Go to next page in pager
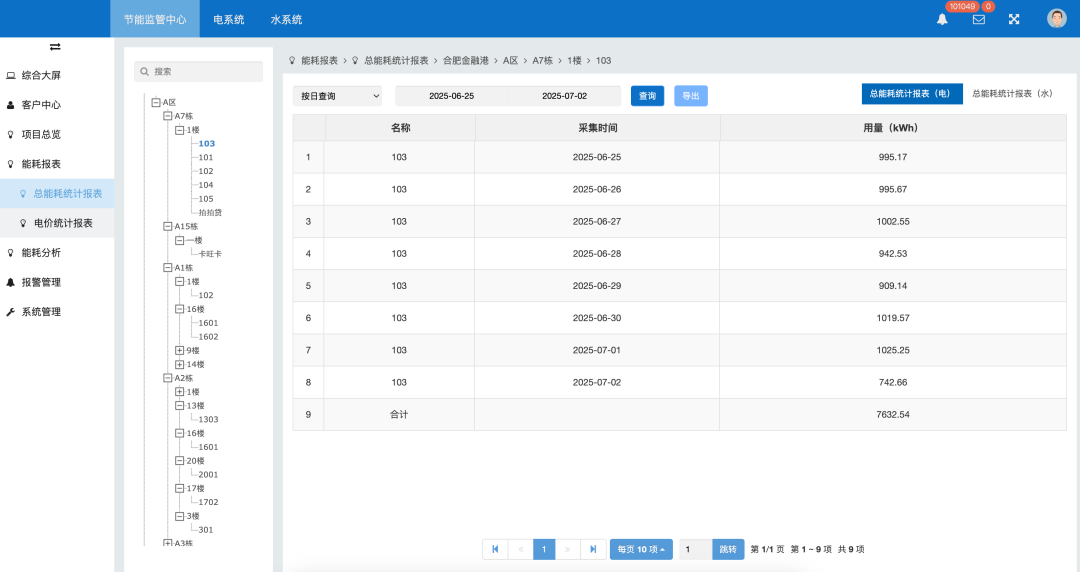 coord(568,549)
